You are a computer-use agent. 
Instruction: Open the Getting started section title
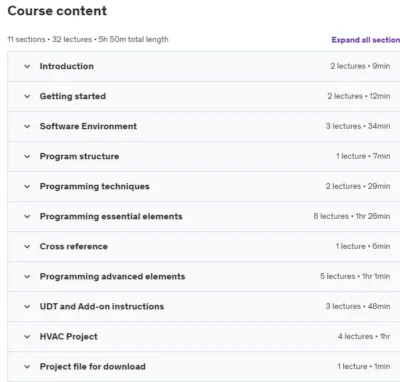73,96
